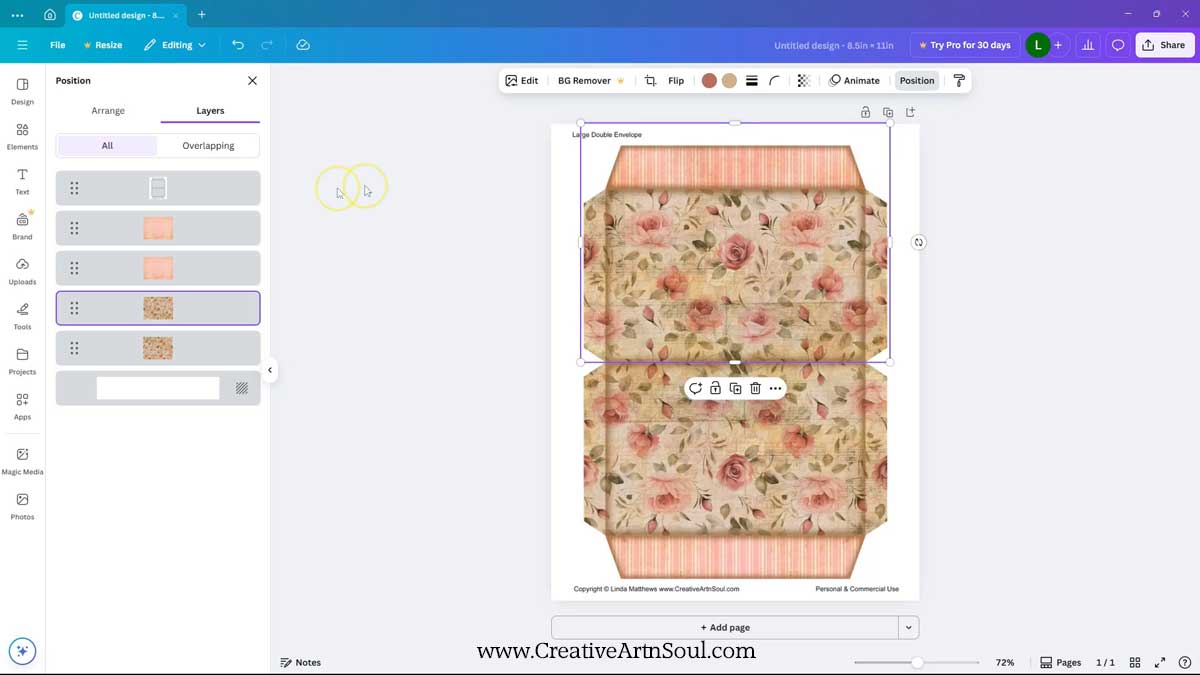Open the Resize menu
Image resolution: width=1200 pixels, height=675 pixels.
pyautogui.click(x=102, y=45)
